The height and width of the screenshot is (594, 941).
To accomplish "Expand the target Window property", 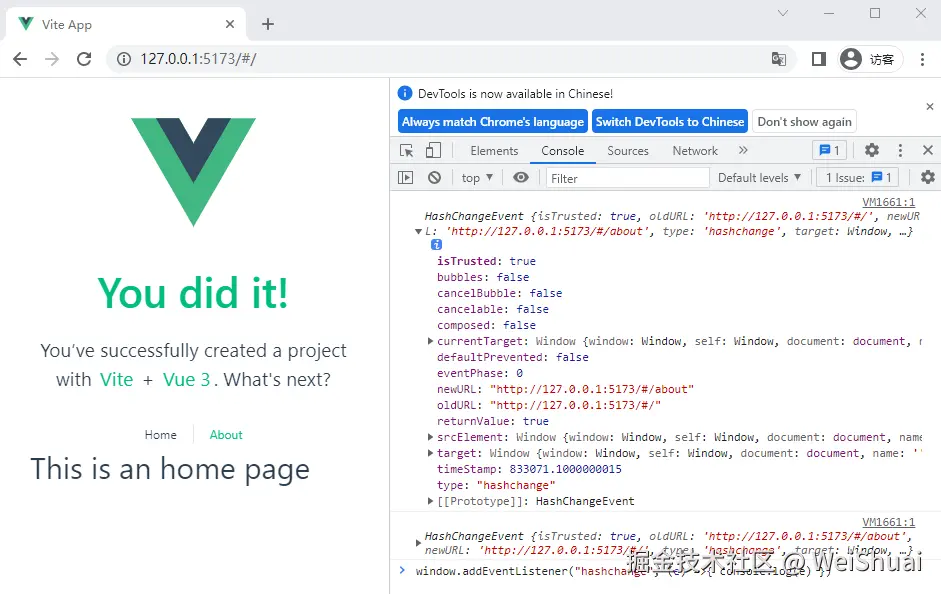I will 430,453.
